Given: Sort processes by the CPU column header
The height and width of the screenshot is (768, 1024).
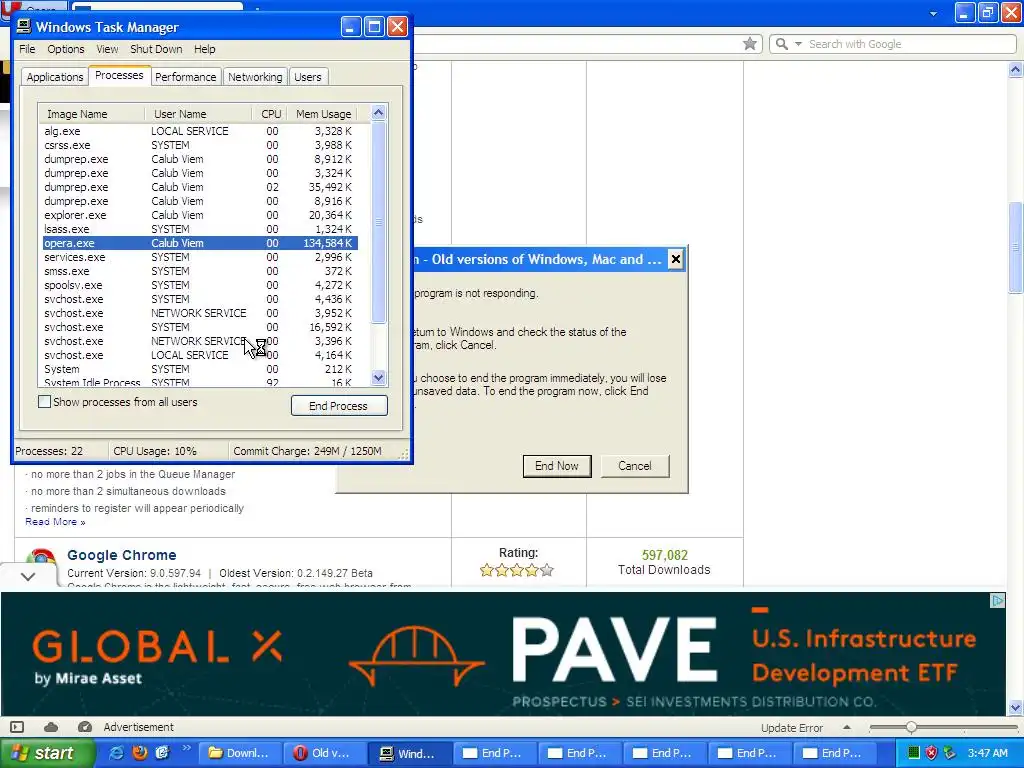Looking at the screenshot, I should 270,114.
